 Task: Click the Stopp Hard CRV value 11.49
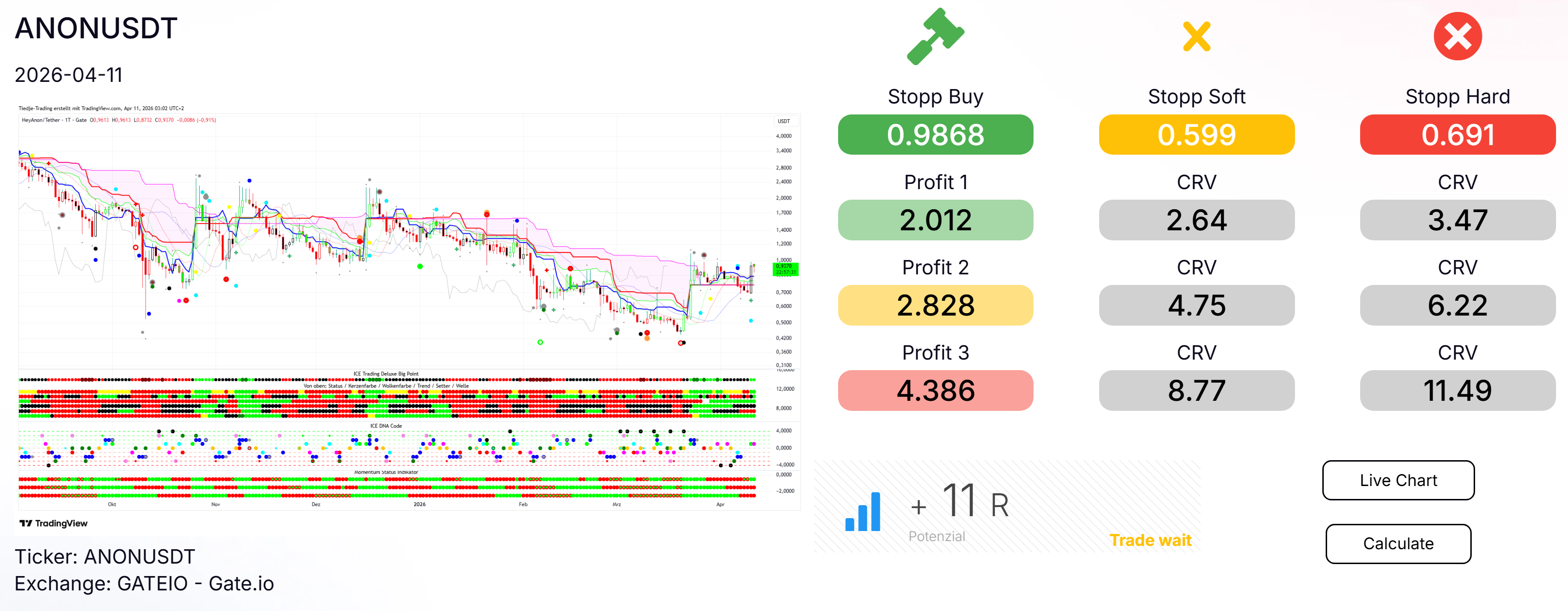(x=1457, y=390)
